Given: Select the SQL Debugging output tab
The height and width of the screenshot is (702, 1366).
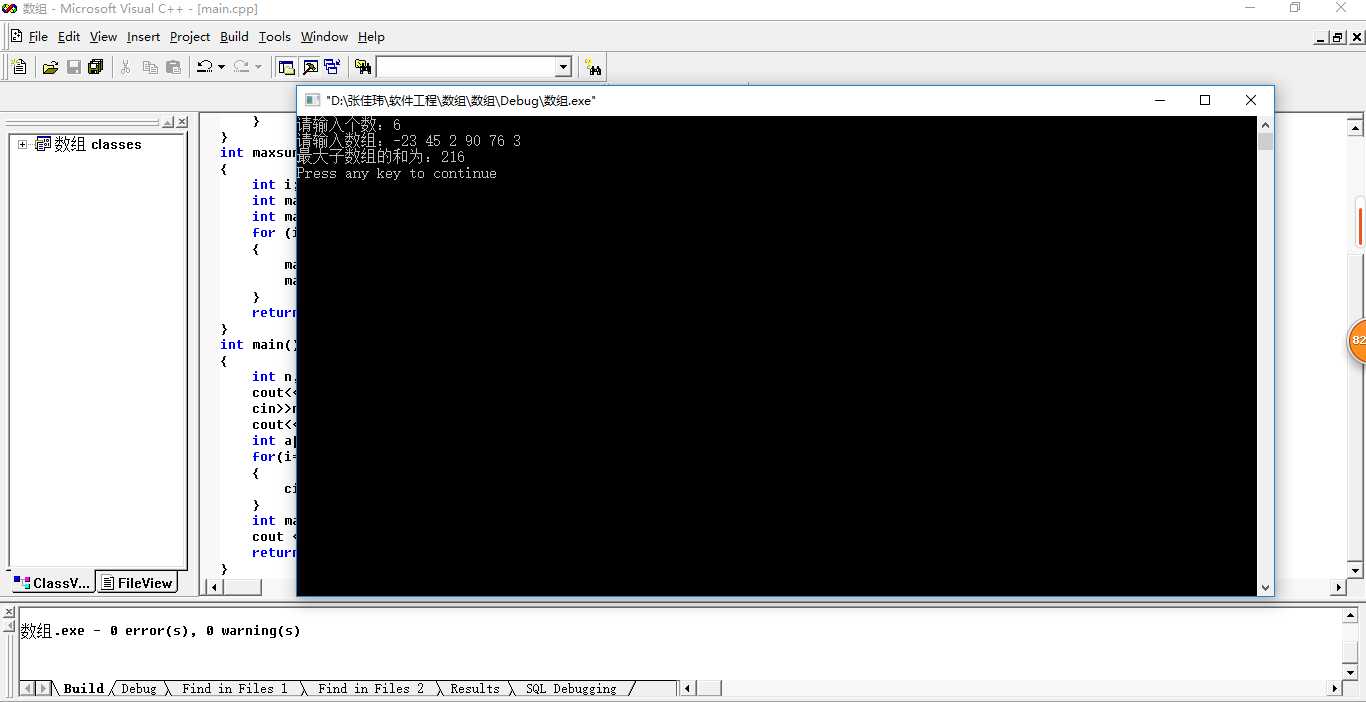Looking at the screenshot, I should (x=571, y=688).
